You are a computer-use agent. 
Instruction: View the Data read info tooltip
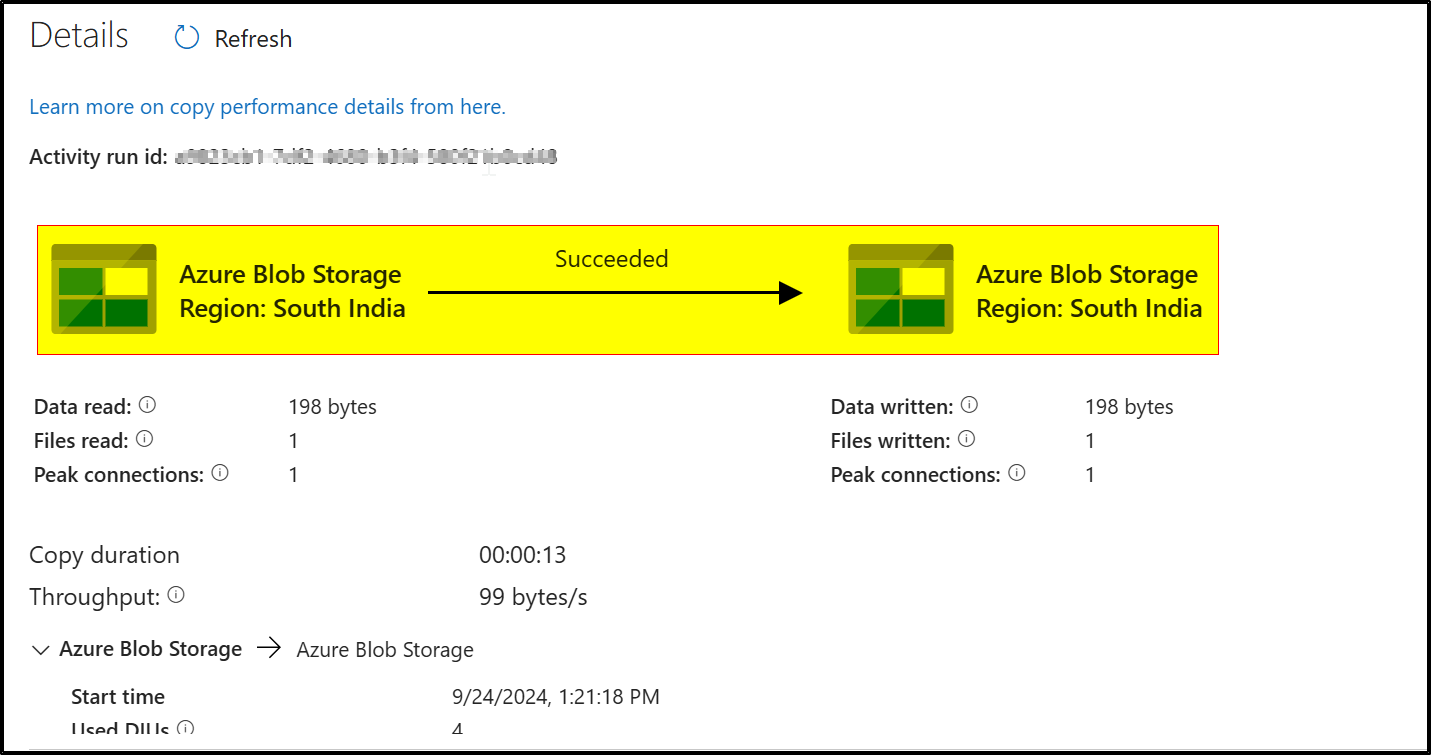147,404
